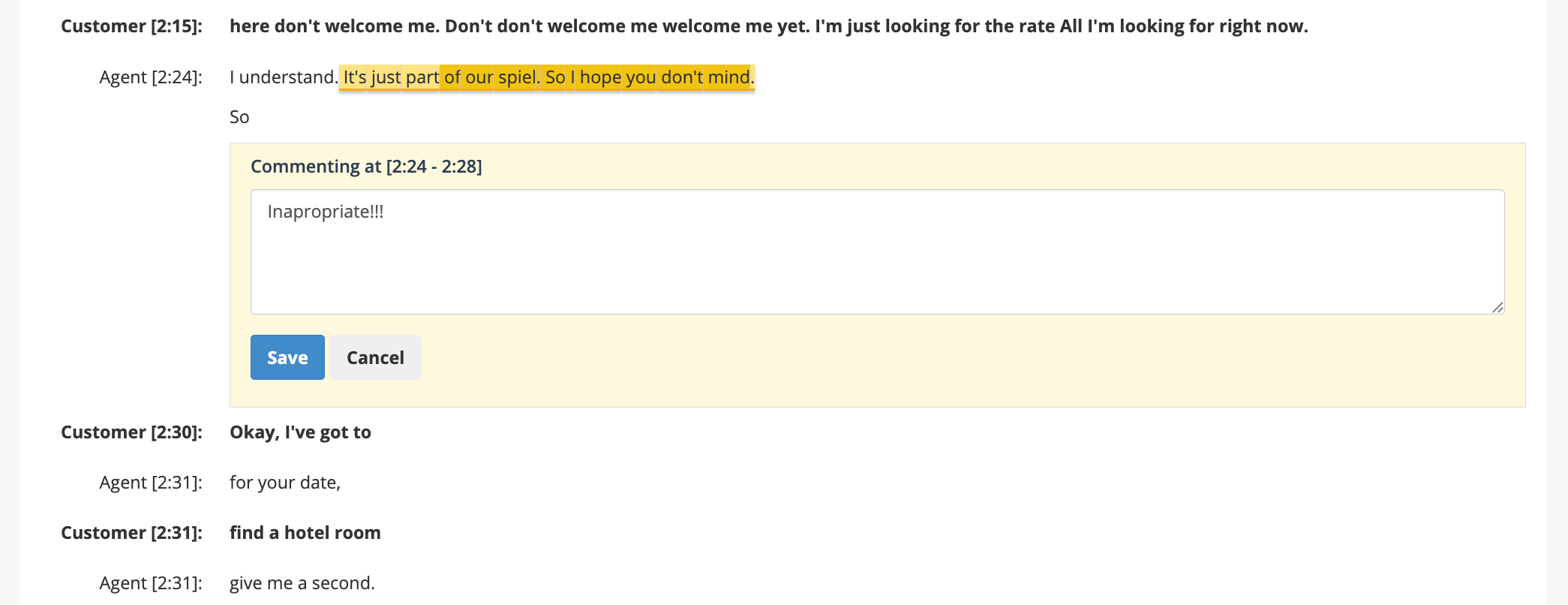
Task: Cancel the comment
Action: 375,357
